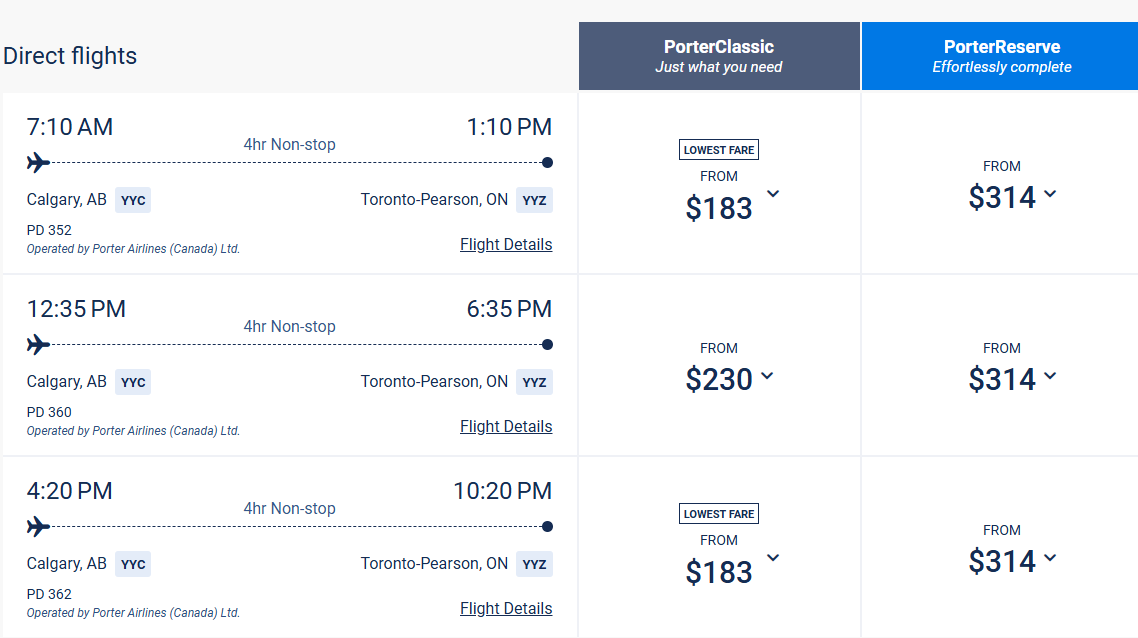
Task: Expand $314 PorterReserve fare for PD 360
Action: coord(1050,376)
